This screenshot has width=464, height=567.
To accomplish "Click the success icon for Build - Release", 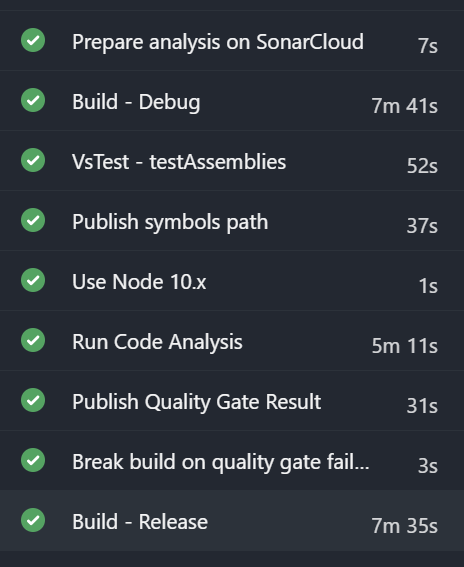I will pos(33,520).
